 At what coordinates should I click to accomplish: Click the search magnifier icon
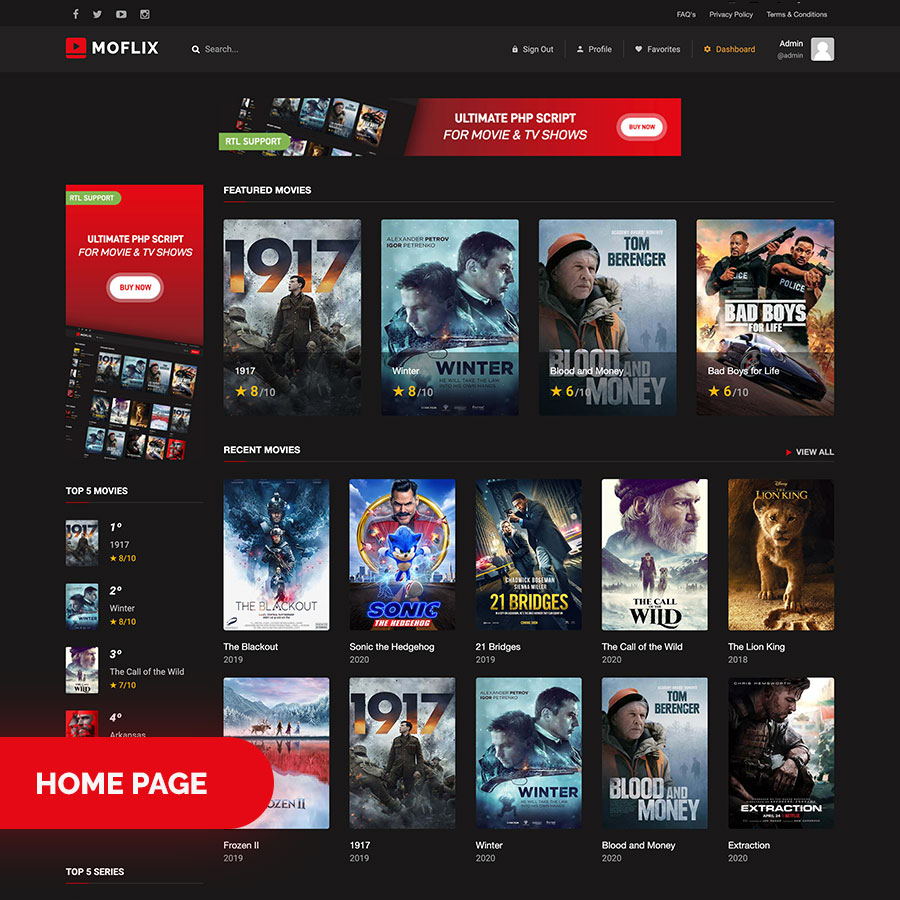click(196, 49)
